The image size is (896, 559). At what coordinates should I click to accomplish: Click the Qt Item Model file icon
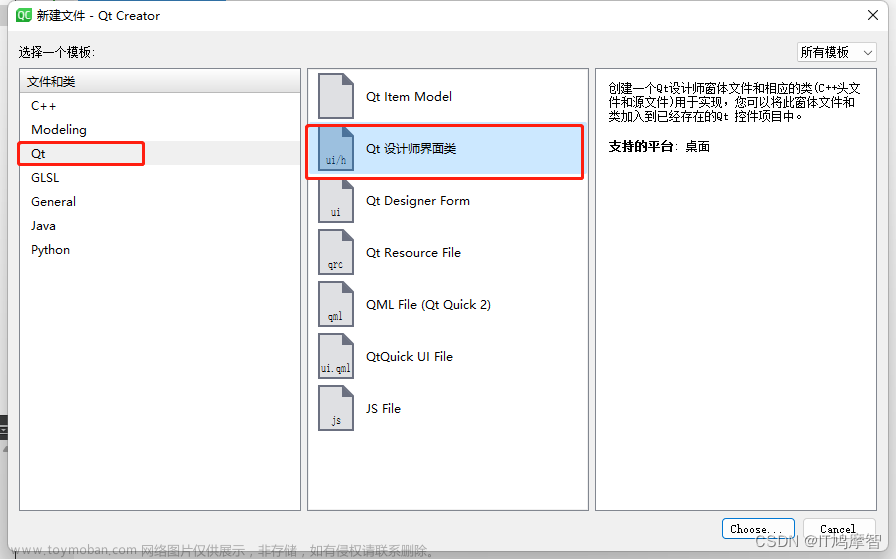pyautogui.click(x=335, y=96)
